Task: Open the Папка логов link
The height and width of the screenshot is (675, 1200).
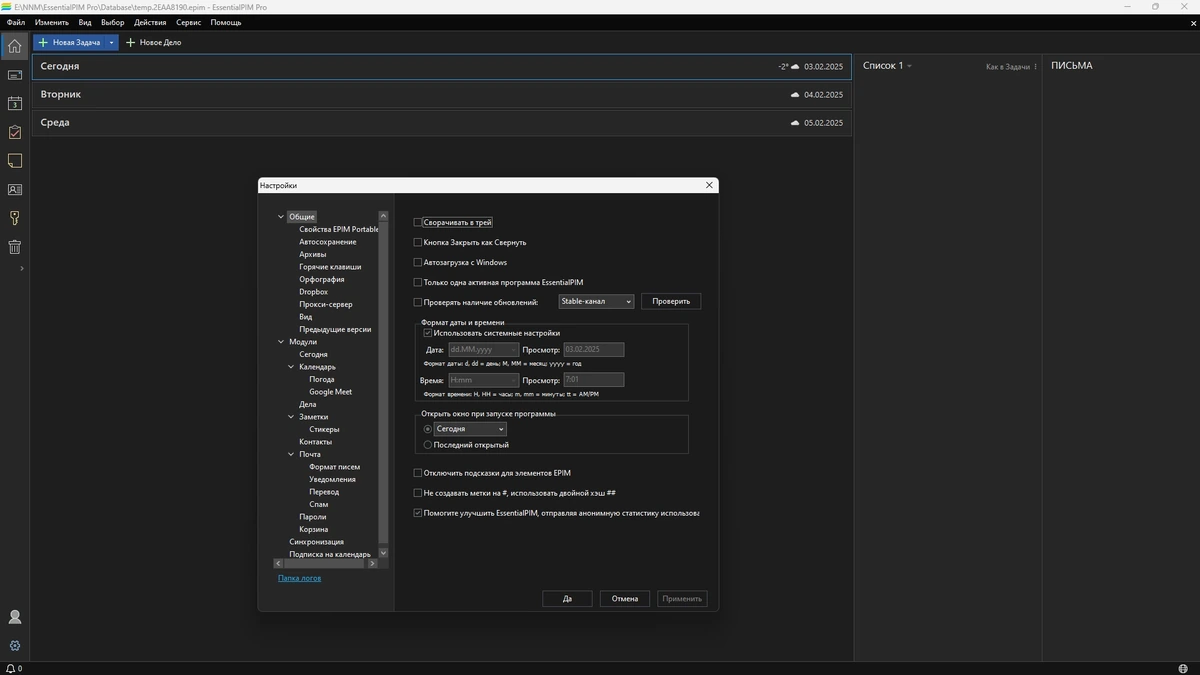Action: pos(300,578)
